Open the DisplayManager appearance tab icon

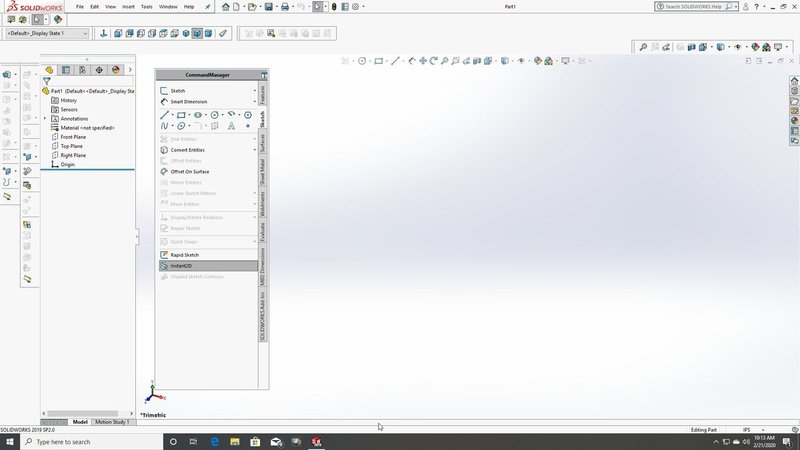tap(116, 70)
